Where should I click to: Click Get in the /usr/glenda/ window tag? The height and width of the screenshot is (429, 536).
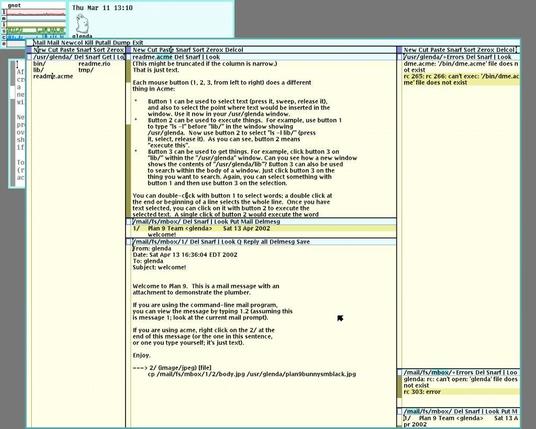106,57
